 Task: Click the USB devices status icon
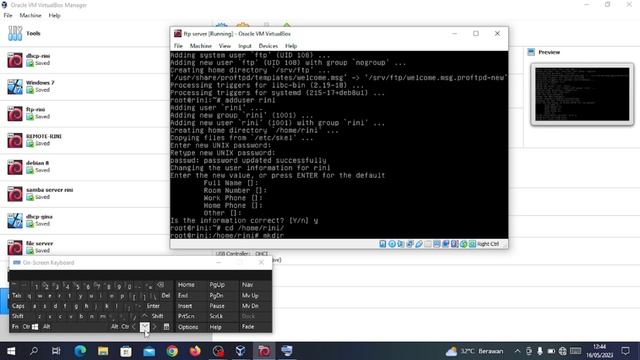point(419,244)
